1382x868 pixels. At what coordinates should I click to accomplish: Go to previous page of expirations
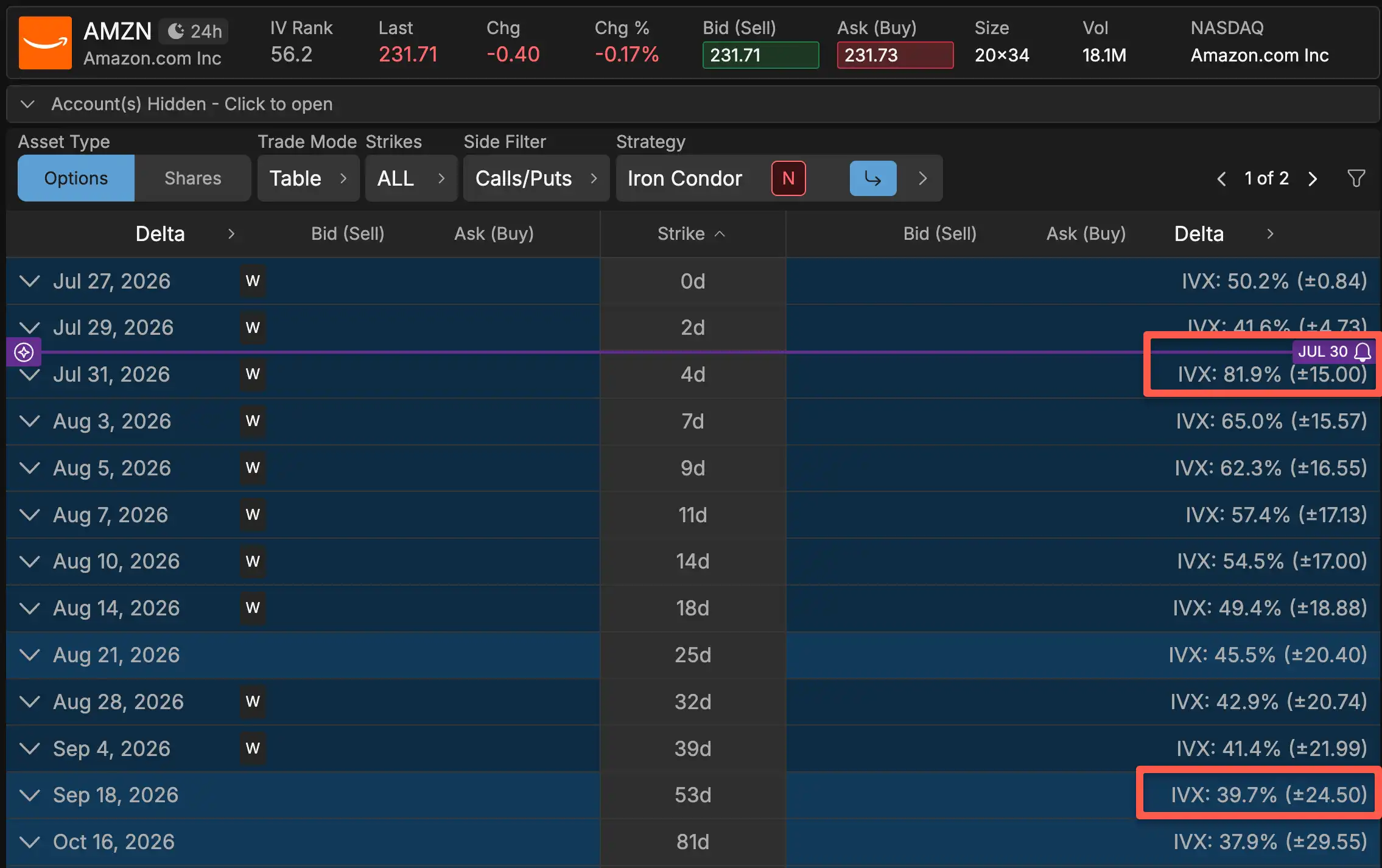tap(1221, 179)
